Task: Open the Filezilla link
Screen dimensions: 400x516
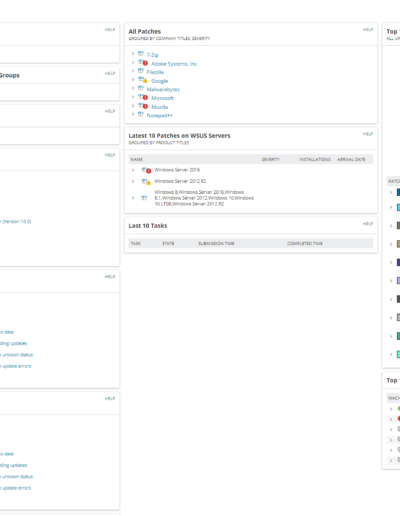Action: (x=155, y=72)
